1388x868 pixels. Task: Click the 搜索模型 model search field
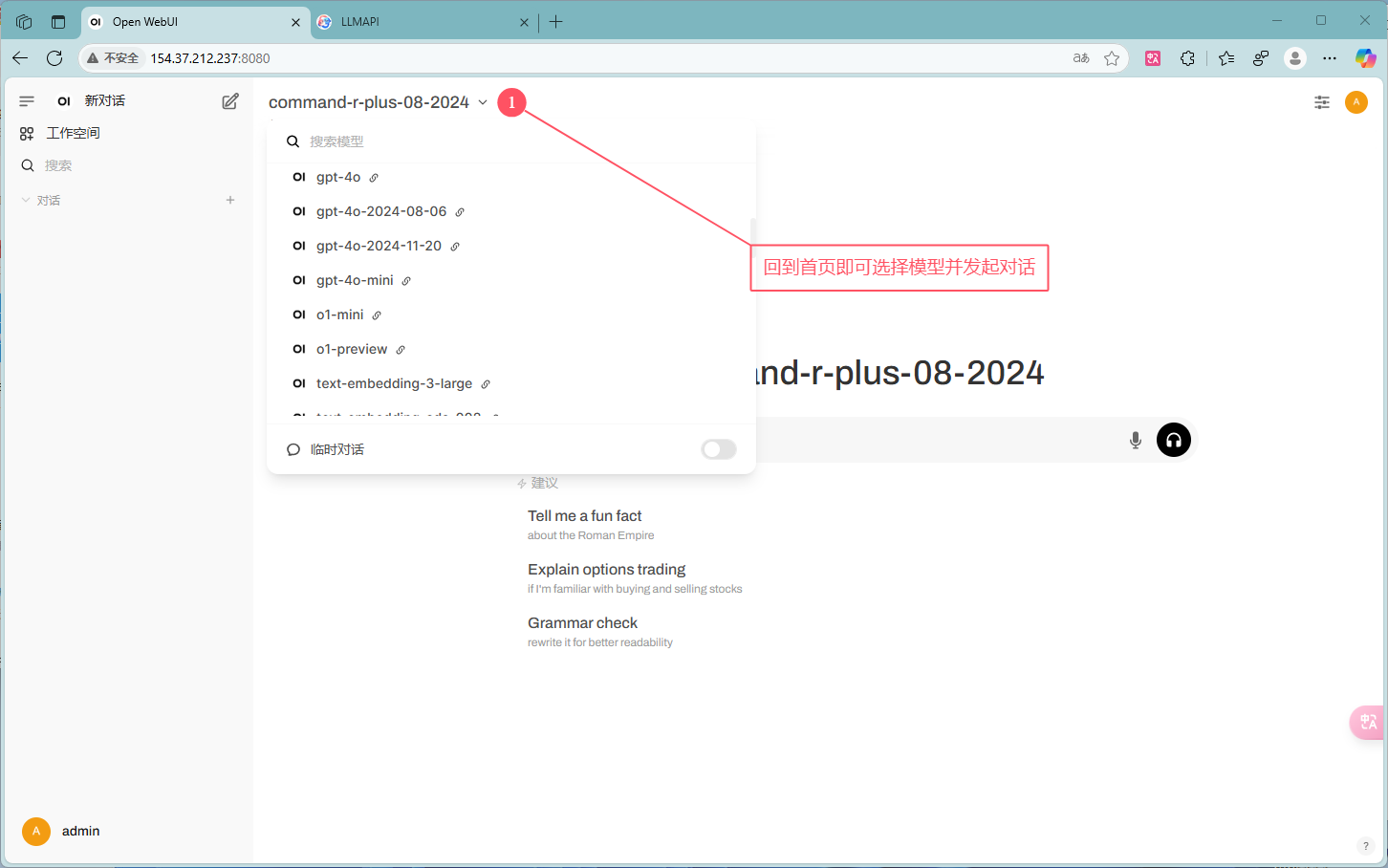click(511, 141)
